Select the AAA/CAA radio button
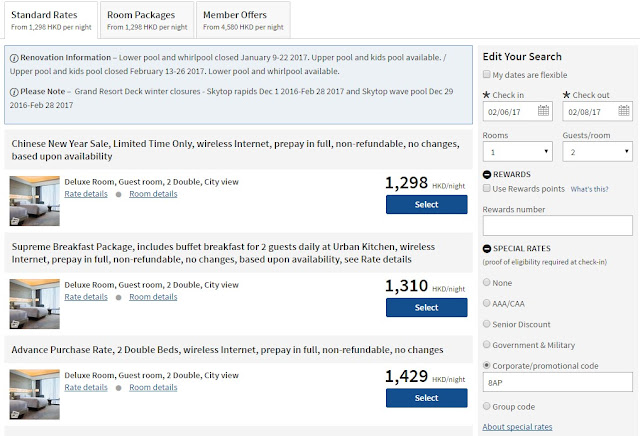Image resolution: width=640 pixels, height=436 pixels. click(487, 303)
